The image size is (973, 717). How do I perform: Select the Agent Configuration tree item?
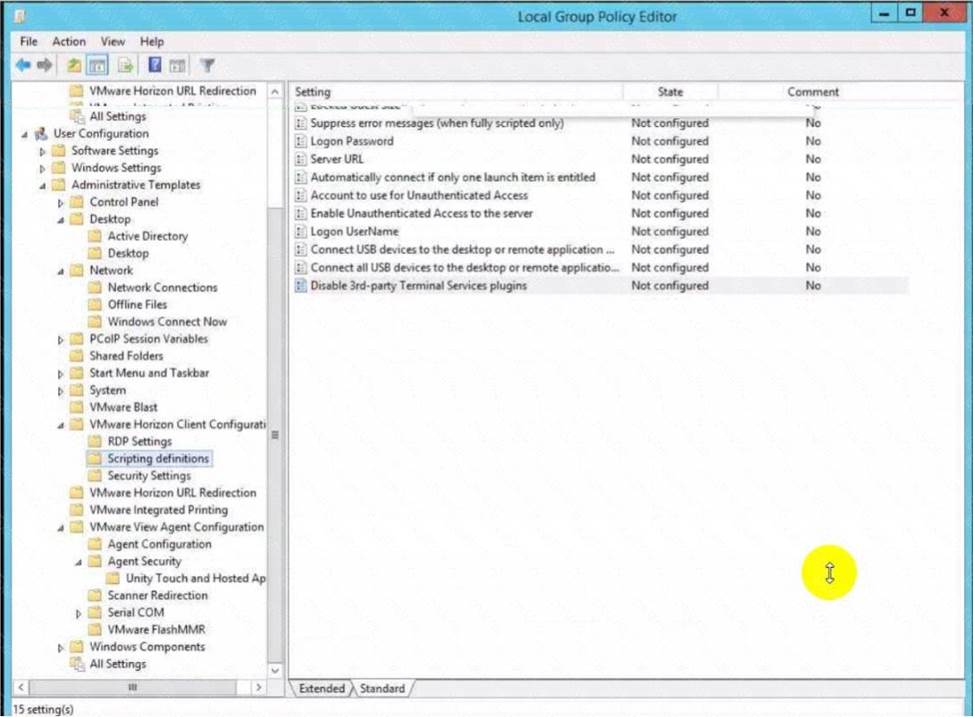pyautogui.click(x=159, y=544)
